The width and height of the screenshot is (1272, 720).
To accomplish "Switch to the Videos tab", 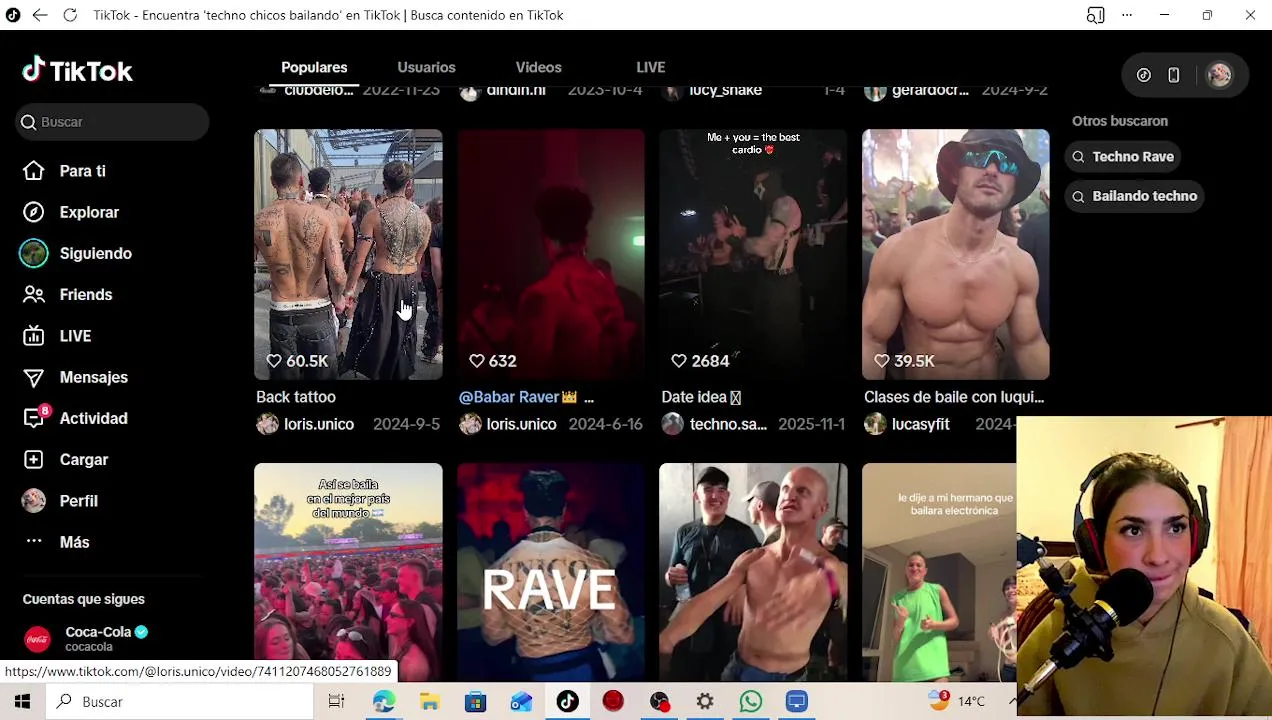I will click(538, 67).
